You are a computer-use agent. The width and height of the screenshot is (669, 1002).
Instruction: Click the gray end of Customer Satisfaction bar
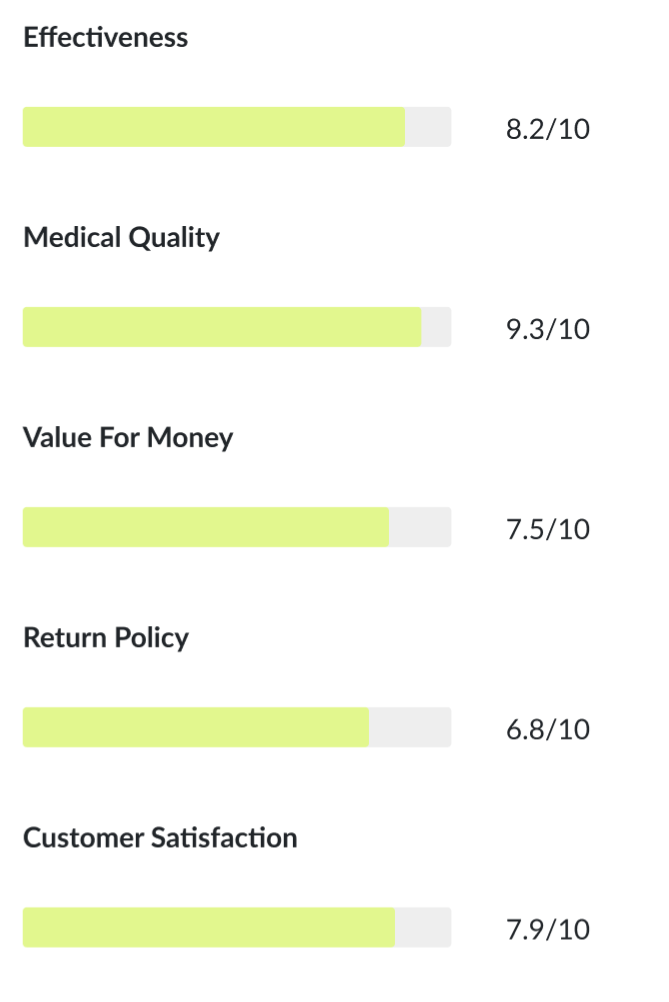423,927
